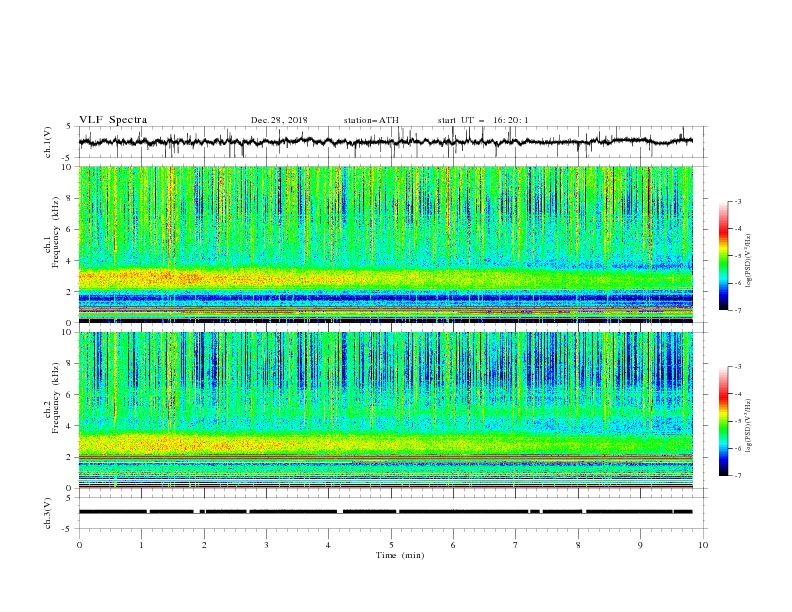
Task: Click the ch.1 color bar '-3' label
Action: [x=737, y=201]
